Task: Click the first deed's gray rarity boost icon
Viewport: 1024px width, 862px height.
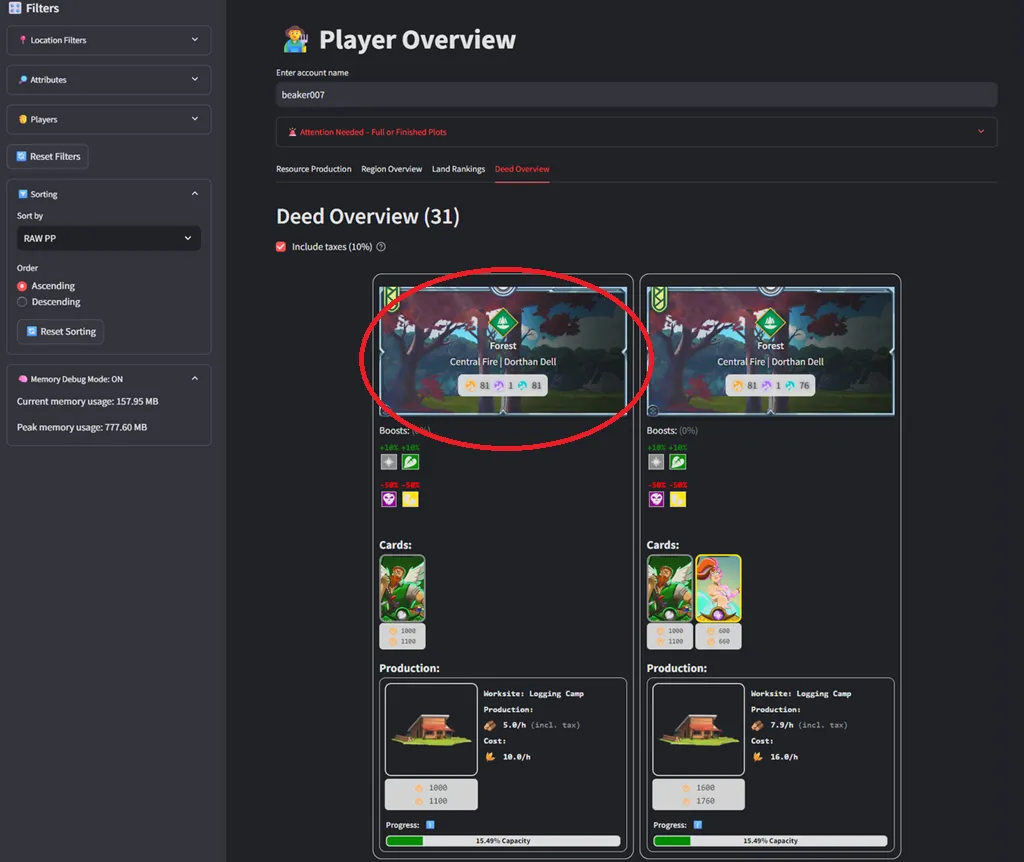Action: coord(389,462)
